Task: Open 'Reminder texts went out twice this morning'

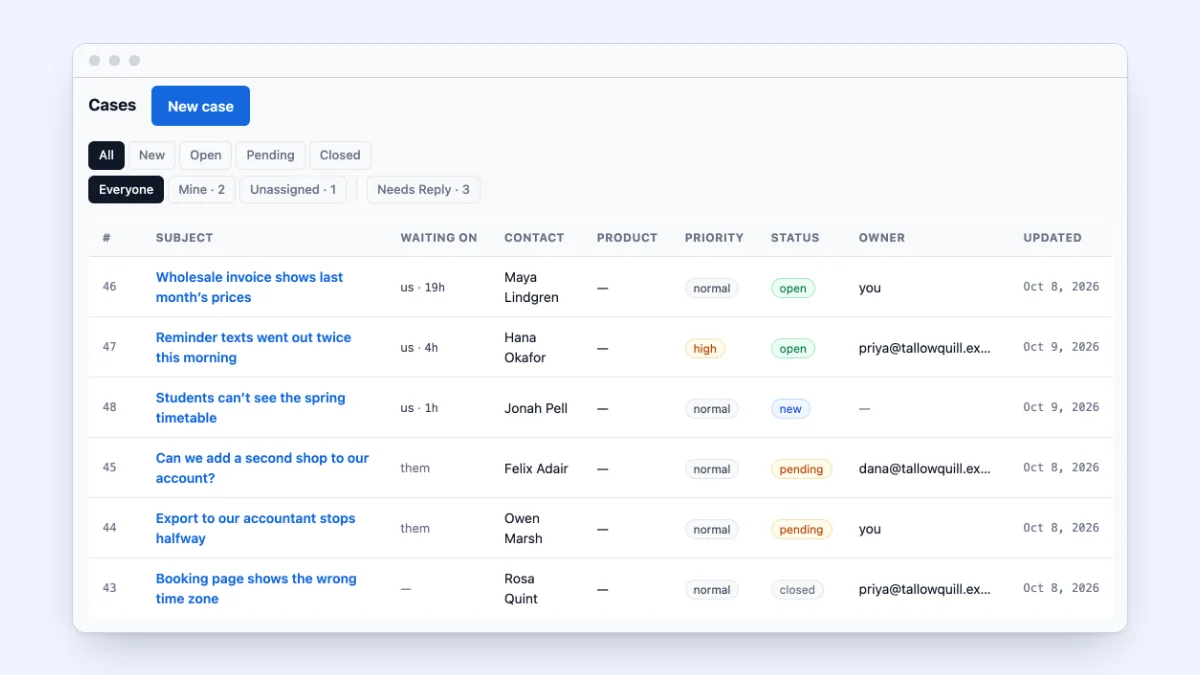Action: tap(253, 347)
